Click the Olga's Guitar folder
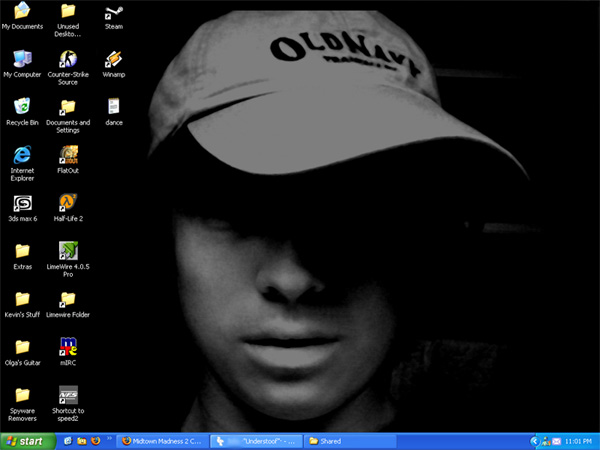Screen dimensions: 600x450 (22, 347)
